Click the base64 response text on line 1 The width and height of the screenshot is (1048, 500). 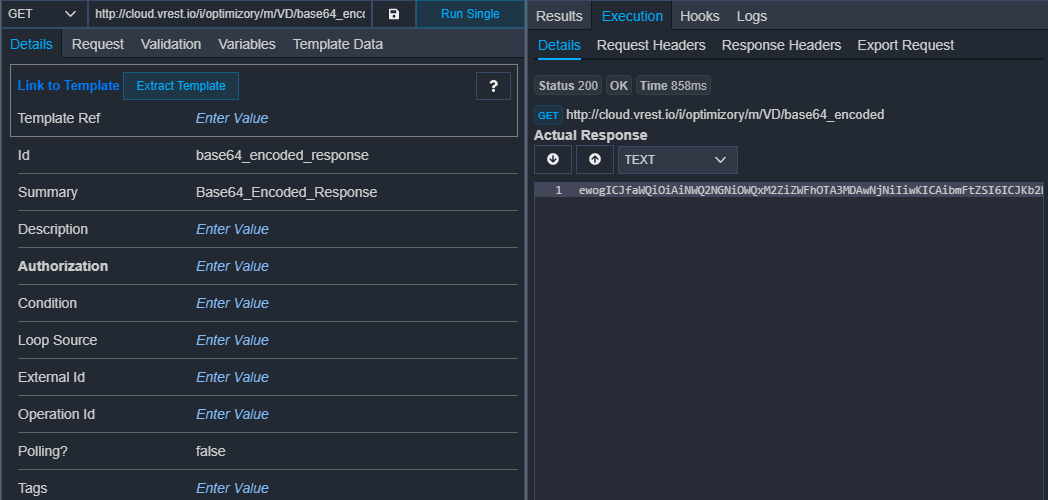[x=810, y=191]
